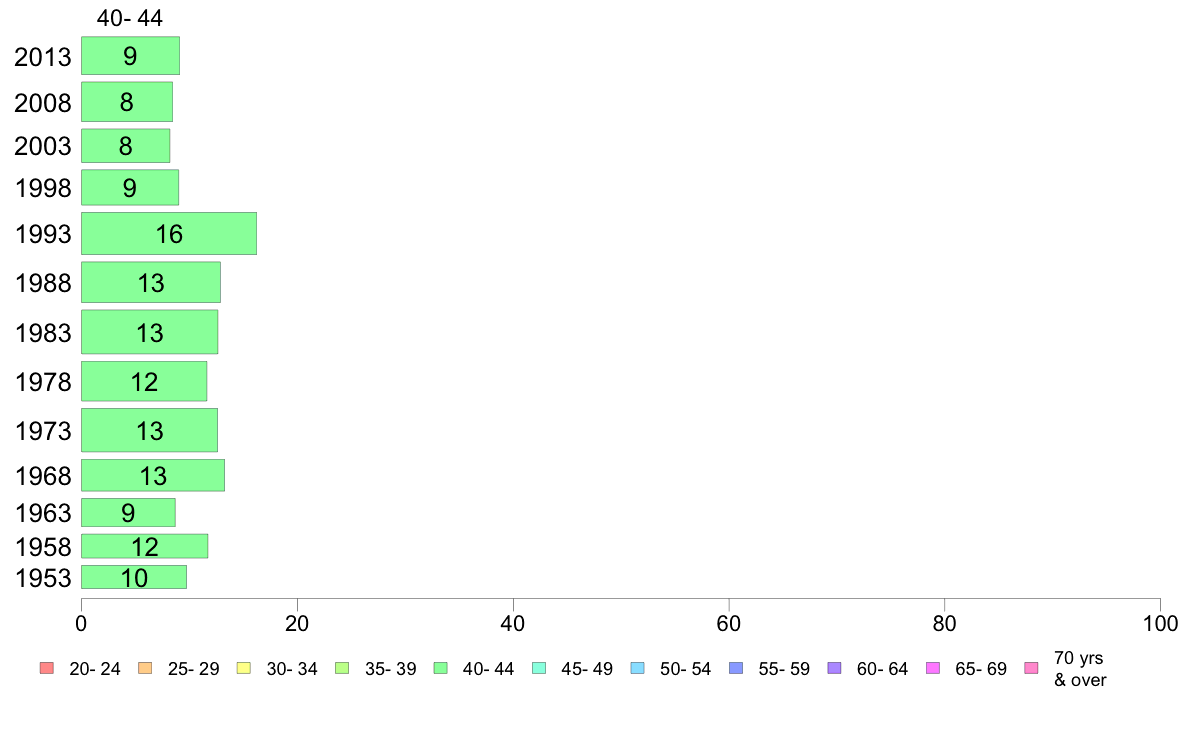Click the 35-39 legend color swatch

pos(342,668)
